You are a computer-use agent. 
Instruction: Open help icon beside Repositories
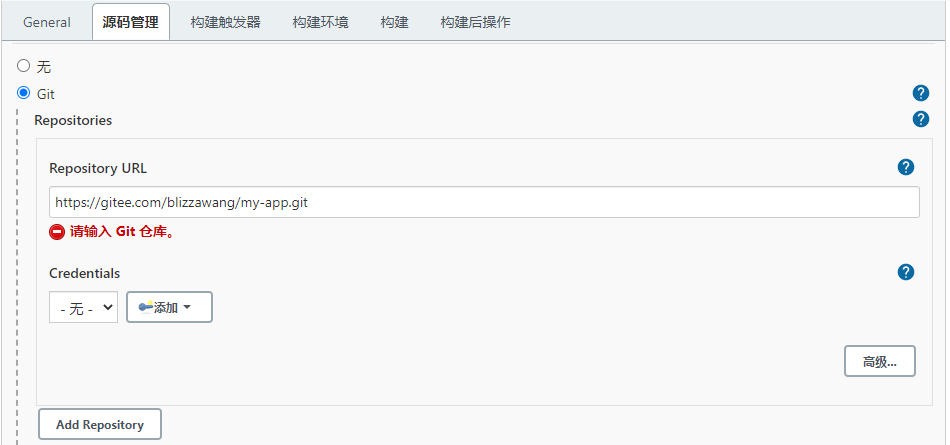(x=920, y=119)
